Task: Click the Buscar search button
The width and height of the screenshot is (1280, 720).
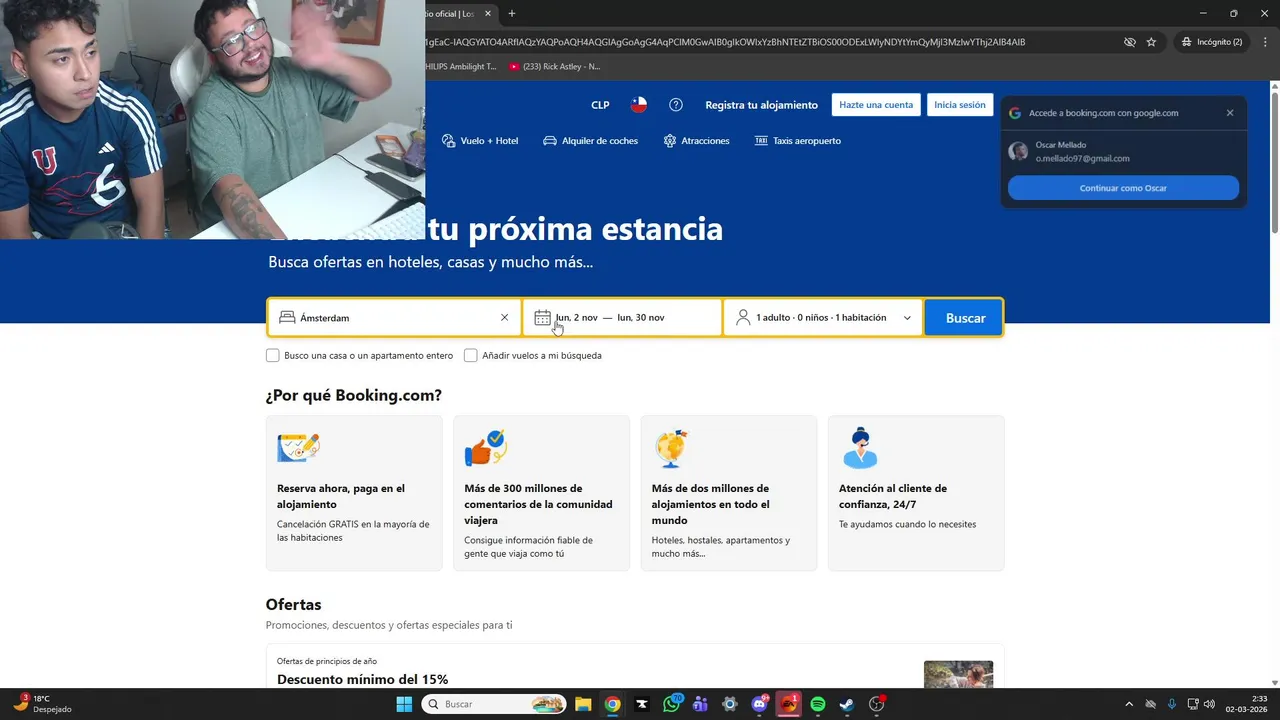Action: 964,318
